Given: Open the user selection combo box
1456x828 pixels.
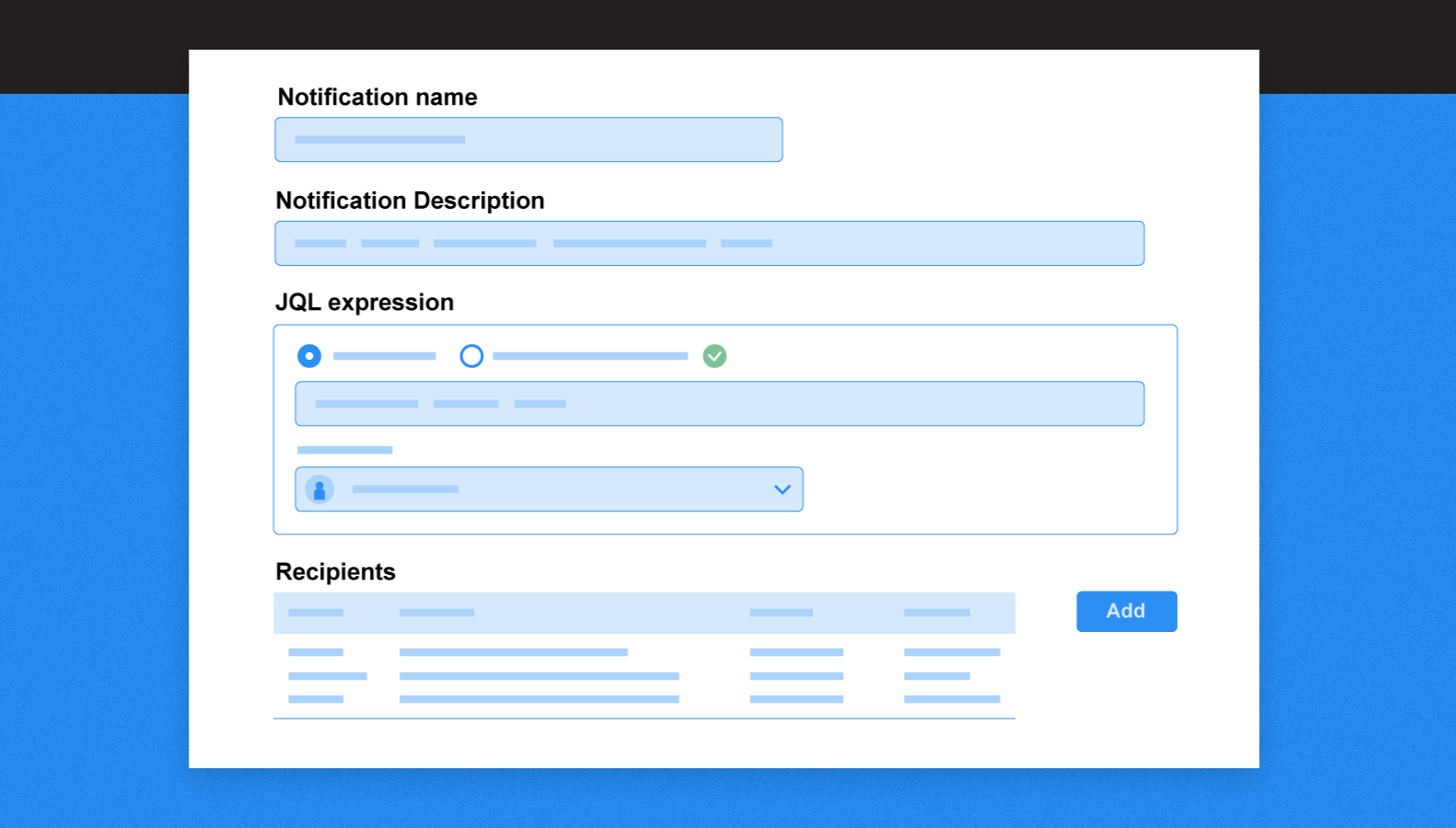Looking at the screenshot, I should tap(549, 489).
